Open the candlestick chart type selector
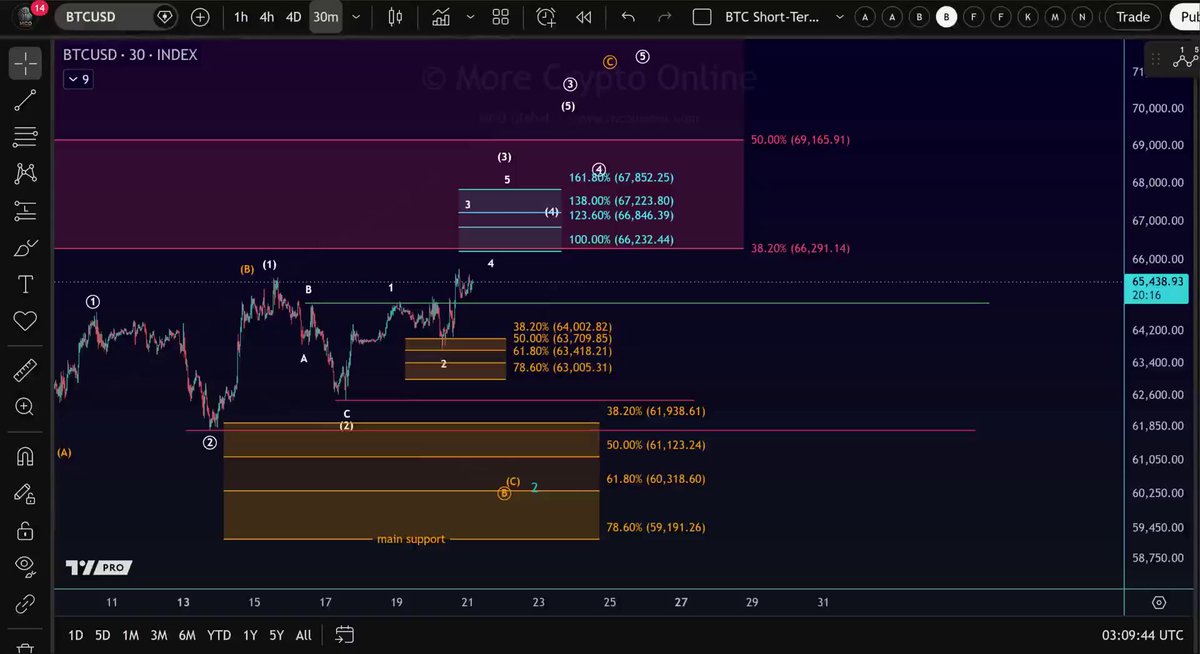This screenshot has width=1200, height=654. (x=395, y=17)
